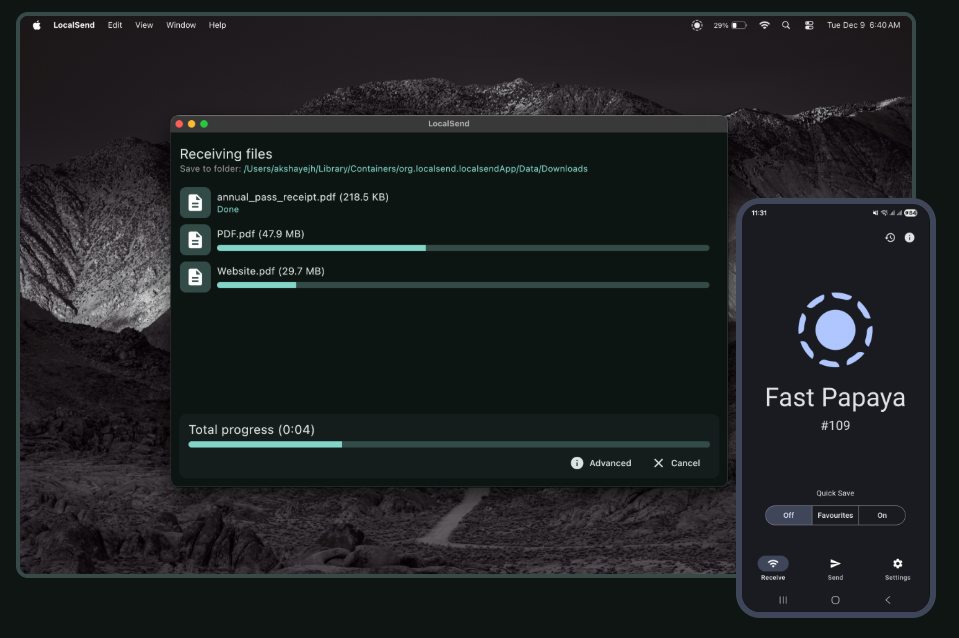Viewport: 959px width, 638px height.
Task: Click the annual_pass_receipt.pdf file icon
Action: 195,202
